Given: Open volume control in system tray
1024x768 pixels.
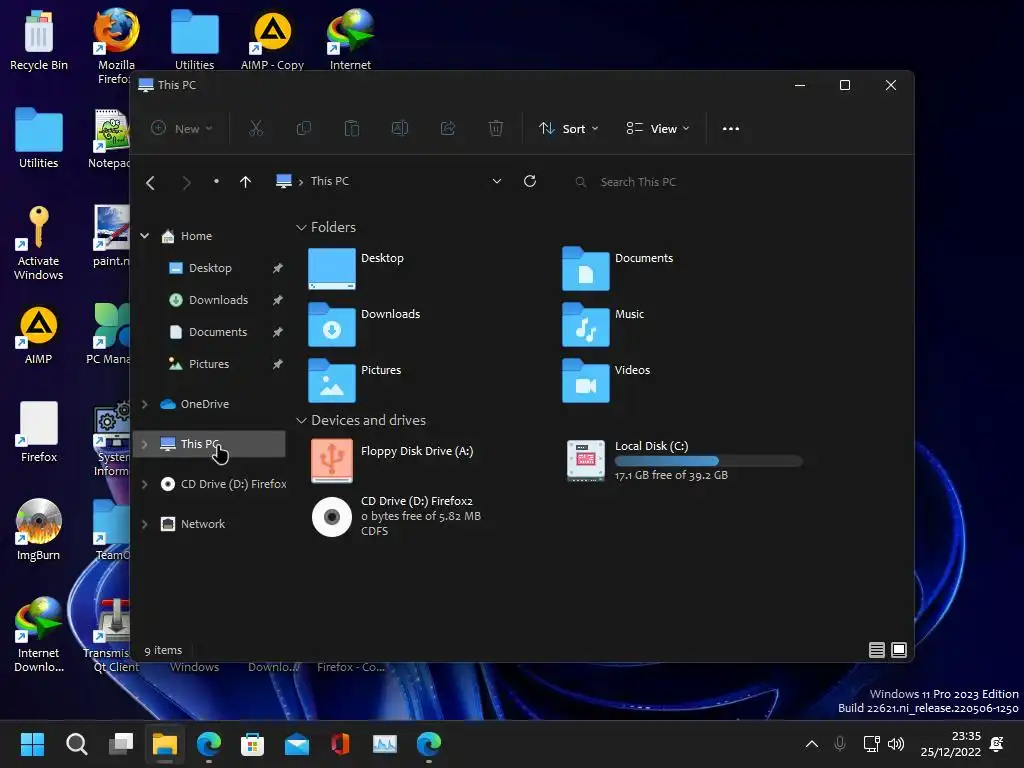Looking at the screenshot, I should [896, 744].
